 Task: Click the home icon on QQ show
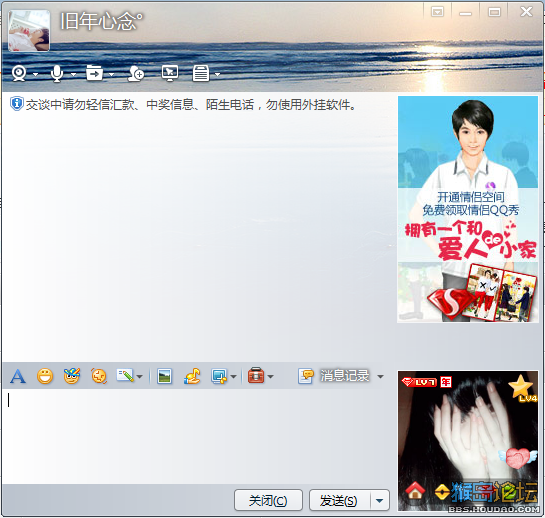tap(415, 490)
